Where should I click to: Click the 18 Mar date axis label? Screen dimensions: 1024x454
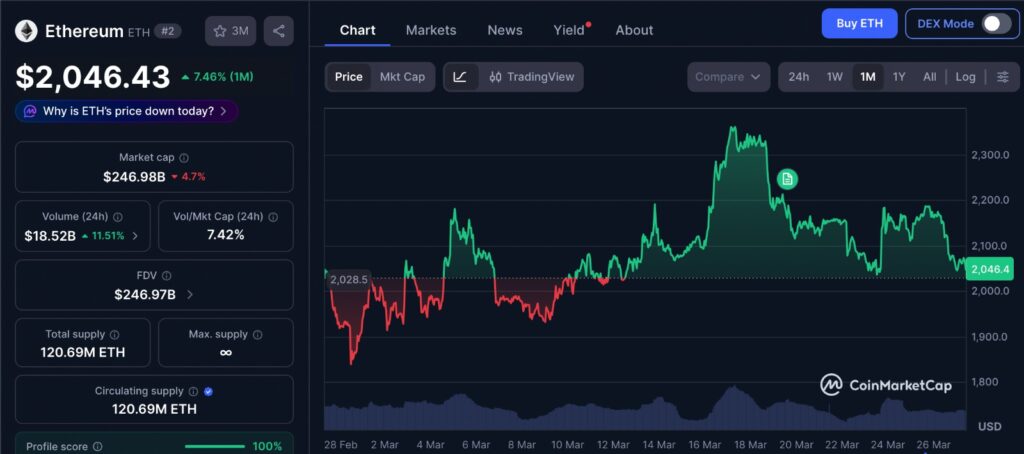pyautogui.click(x=748, y=445)
